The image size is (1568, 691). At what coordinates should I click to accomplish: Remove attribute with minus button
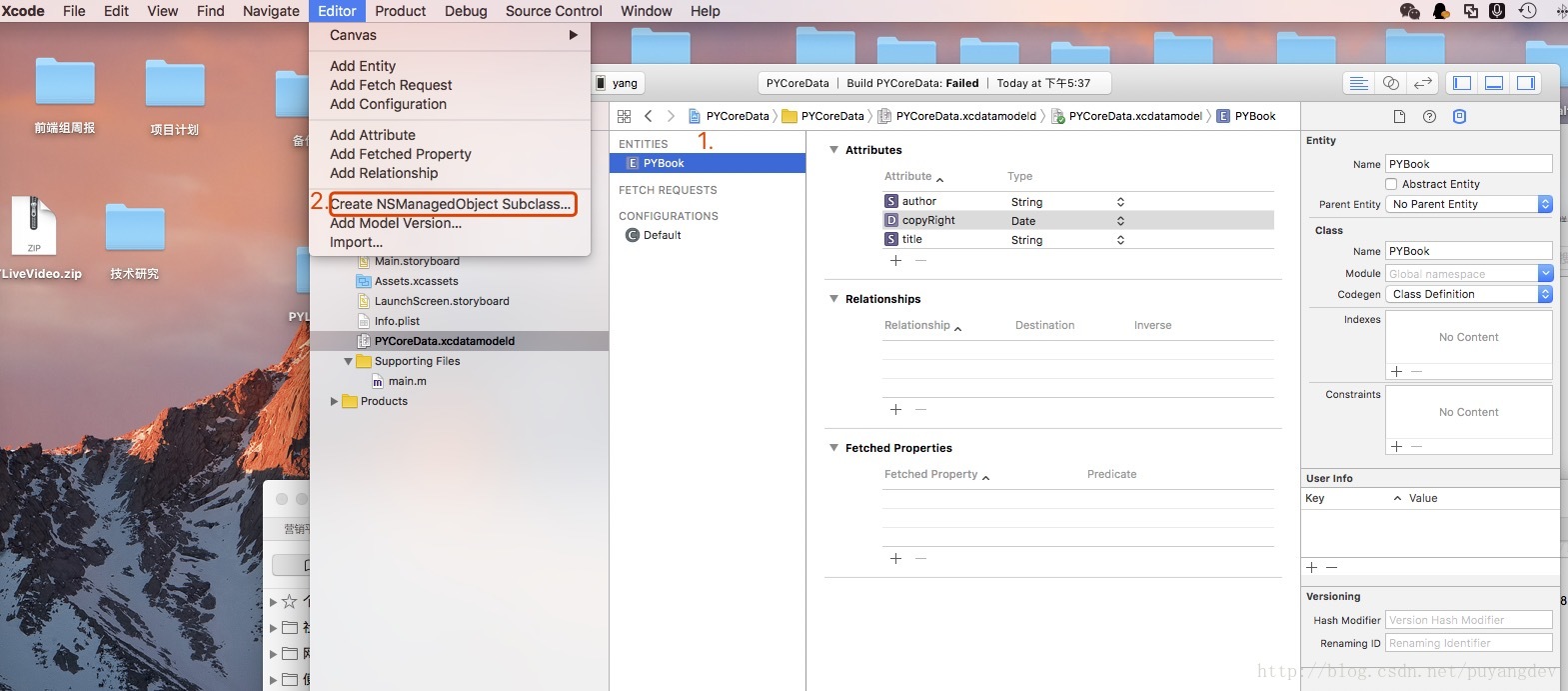pos(920,260)
